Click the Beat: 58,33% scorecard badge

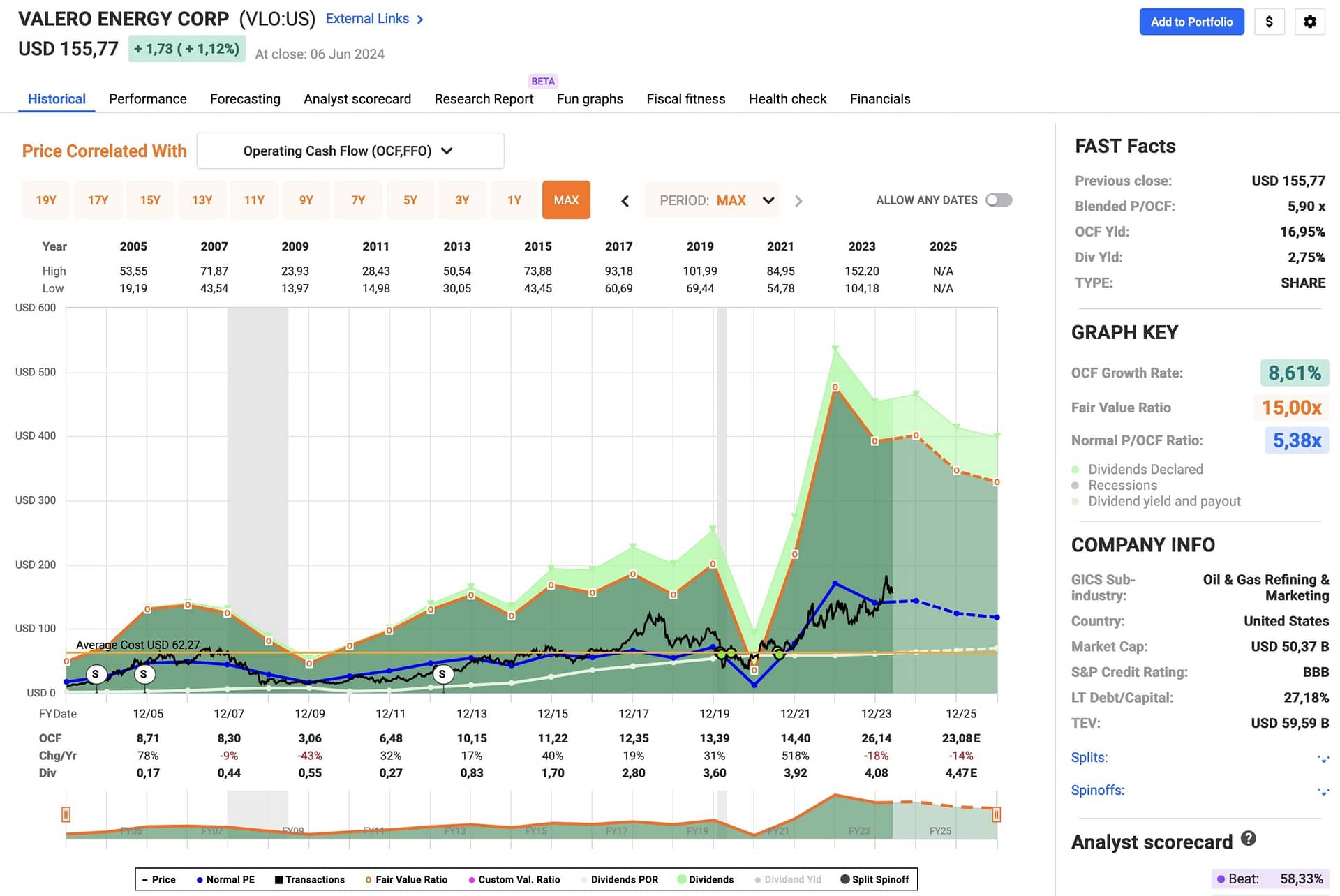click(1270, 879)
